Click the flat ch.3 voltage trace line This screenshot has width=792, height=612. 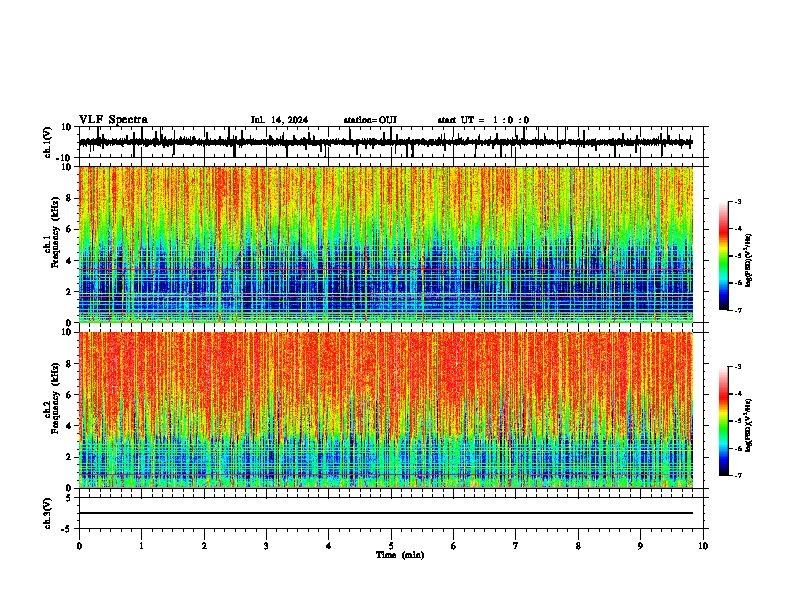(x=386, y=513)
